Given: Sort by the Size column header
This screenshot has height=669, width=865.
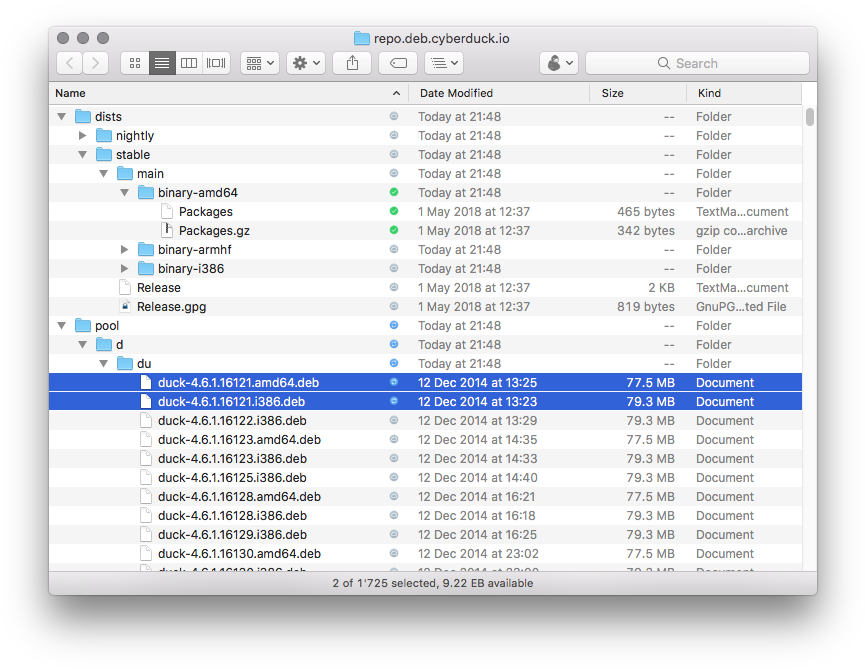Looking at the screenshot, I should (638, 93).
